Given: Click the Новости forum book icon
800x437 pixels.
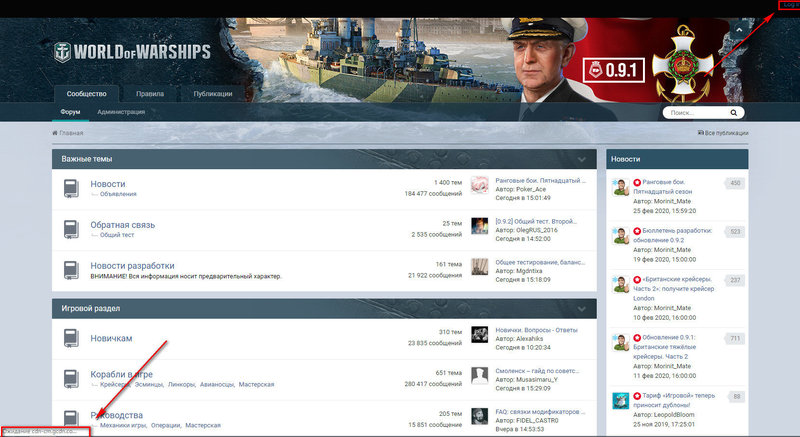Looking at the screenshot, I should [71, 189].
